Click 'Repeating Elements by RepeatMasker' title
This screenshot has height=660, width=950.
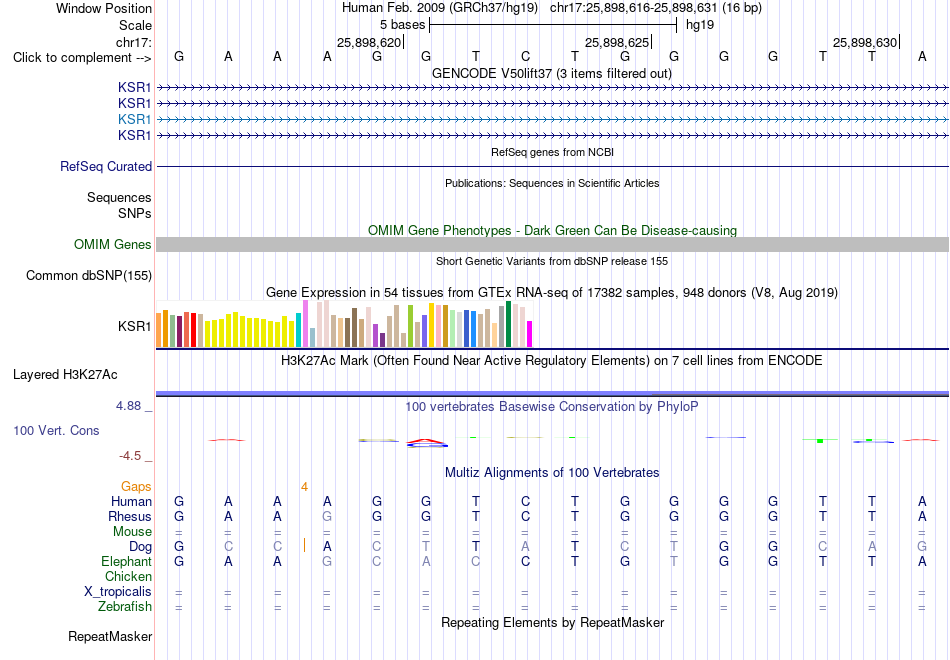pos(552,622)
